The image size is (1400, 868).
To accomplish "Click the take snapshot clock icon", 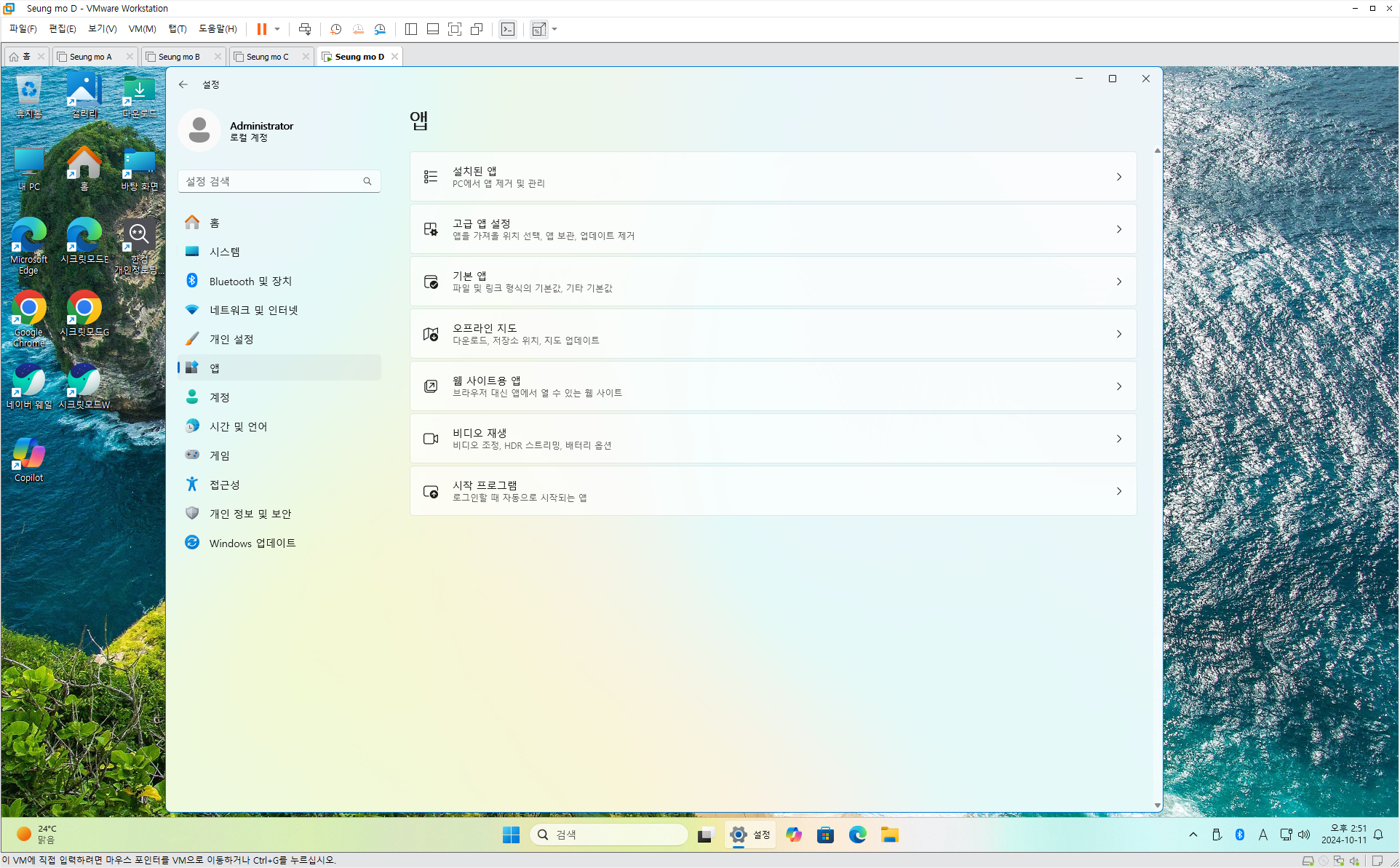I will [335, 29].
